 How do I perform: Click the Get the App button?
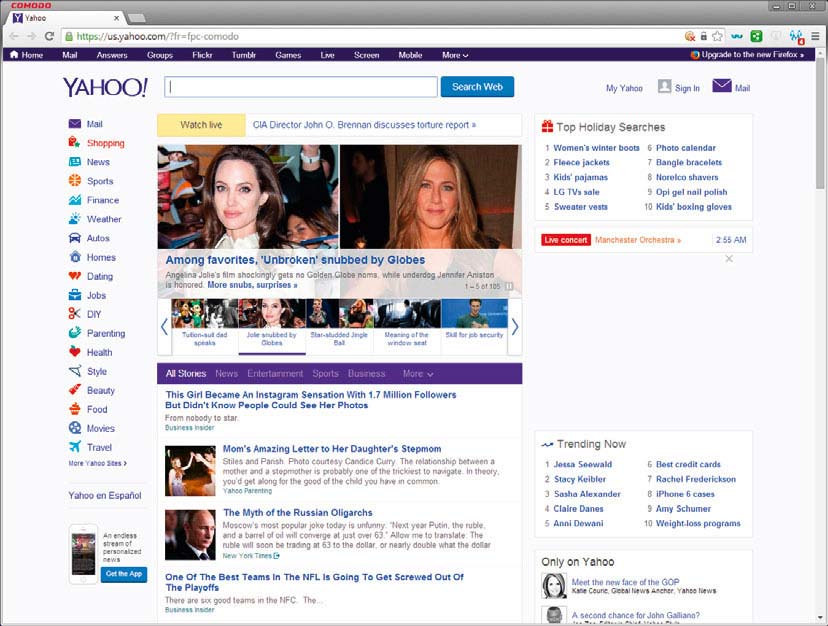click(124, 574)
